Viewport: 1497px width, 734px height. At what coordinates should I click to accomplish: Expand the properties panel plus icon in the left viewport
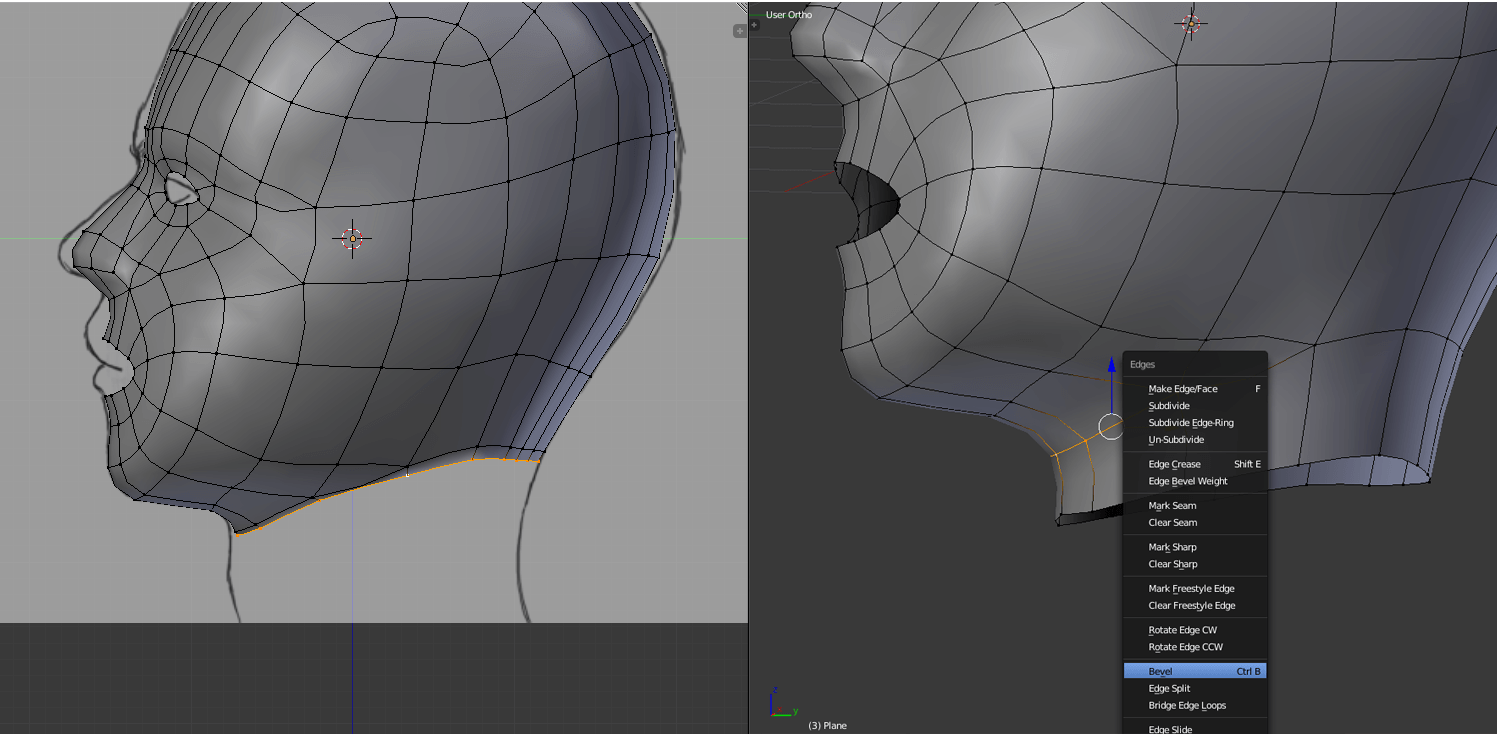(740, 31)
